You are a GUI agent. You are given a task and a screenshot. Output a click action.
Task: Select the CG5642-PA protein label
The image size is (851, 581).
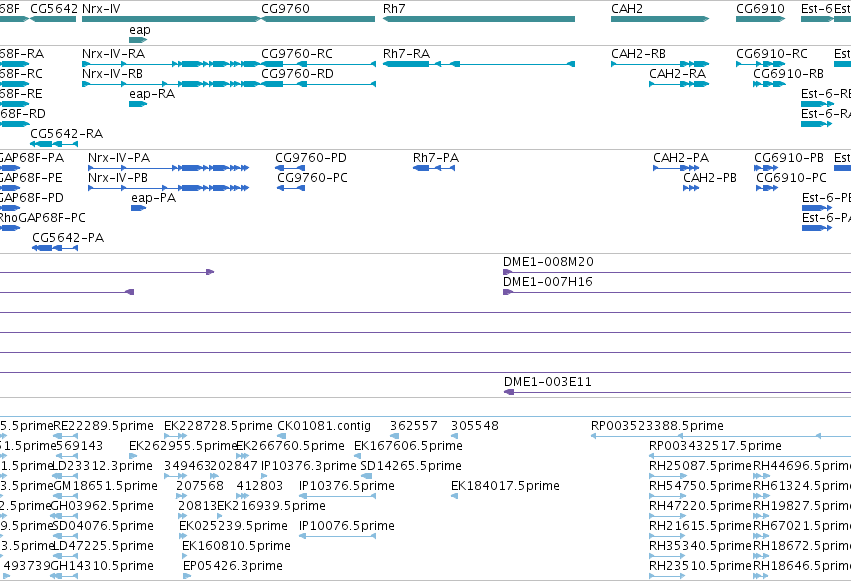(68, 238)
